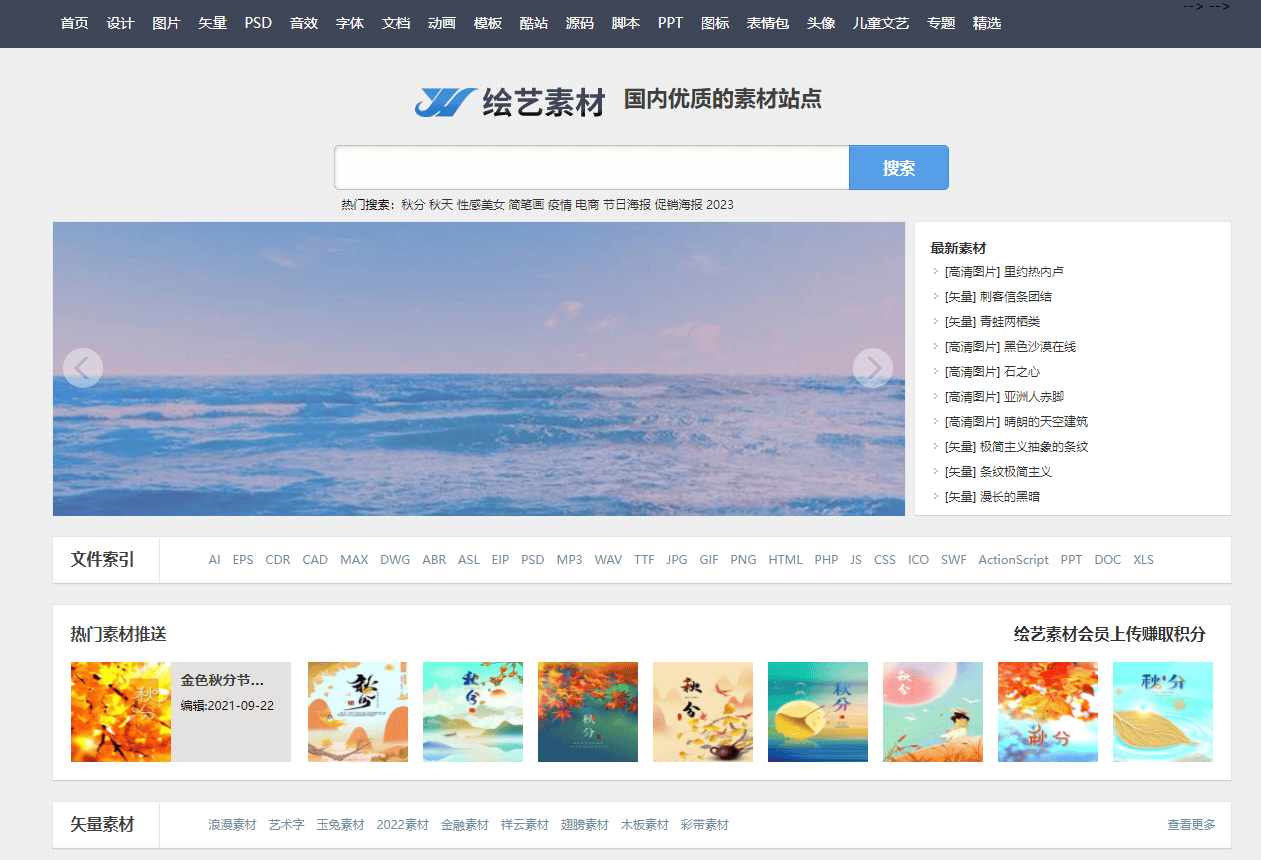Open the [矢量] 青蛙两栖类 material link

coord(991,321)
